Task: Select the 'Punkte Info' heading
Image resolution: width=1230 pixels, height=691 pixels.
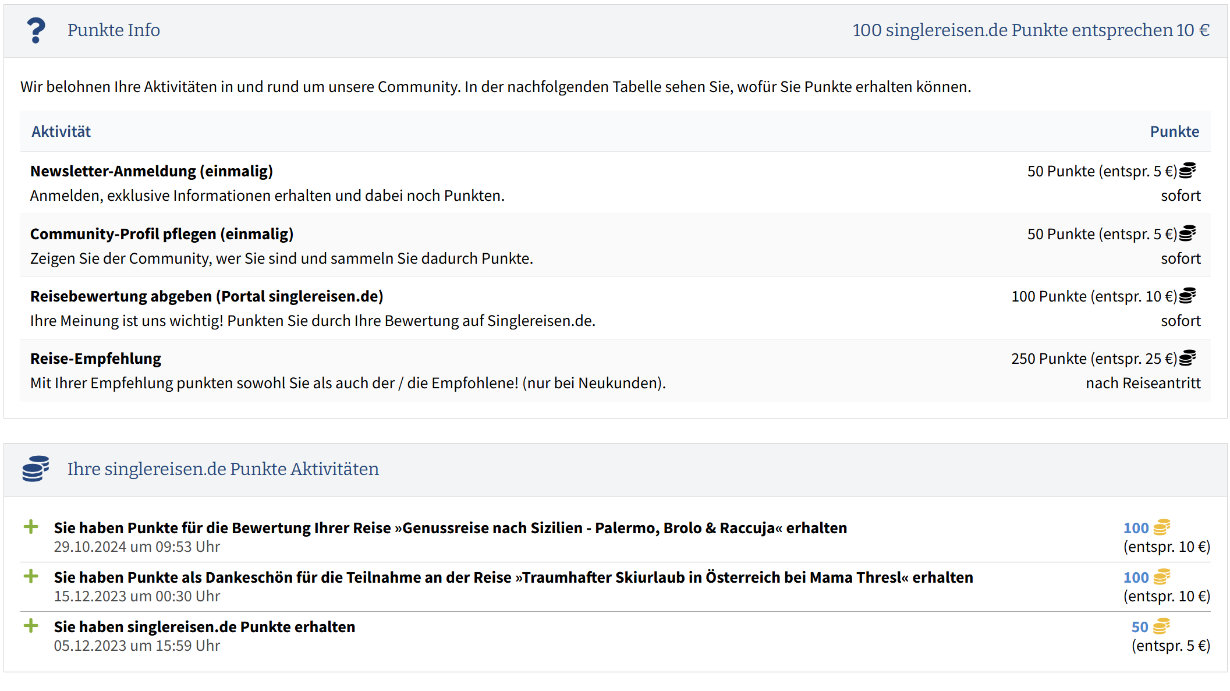Action: point(114,30)
